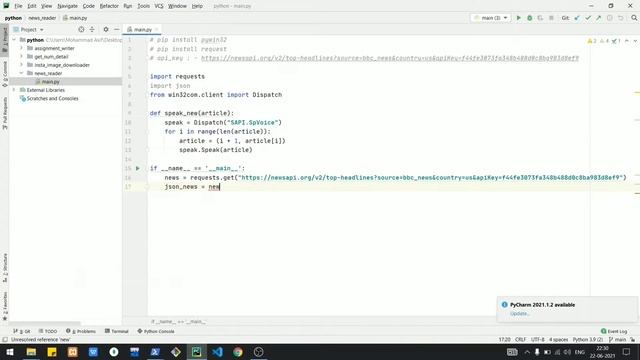
Task: Jump to previous highlighted error arrow
Action: click(x=627, y=41)
